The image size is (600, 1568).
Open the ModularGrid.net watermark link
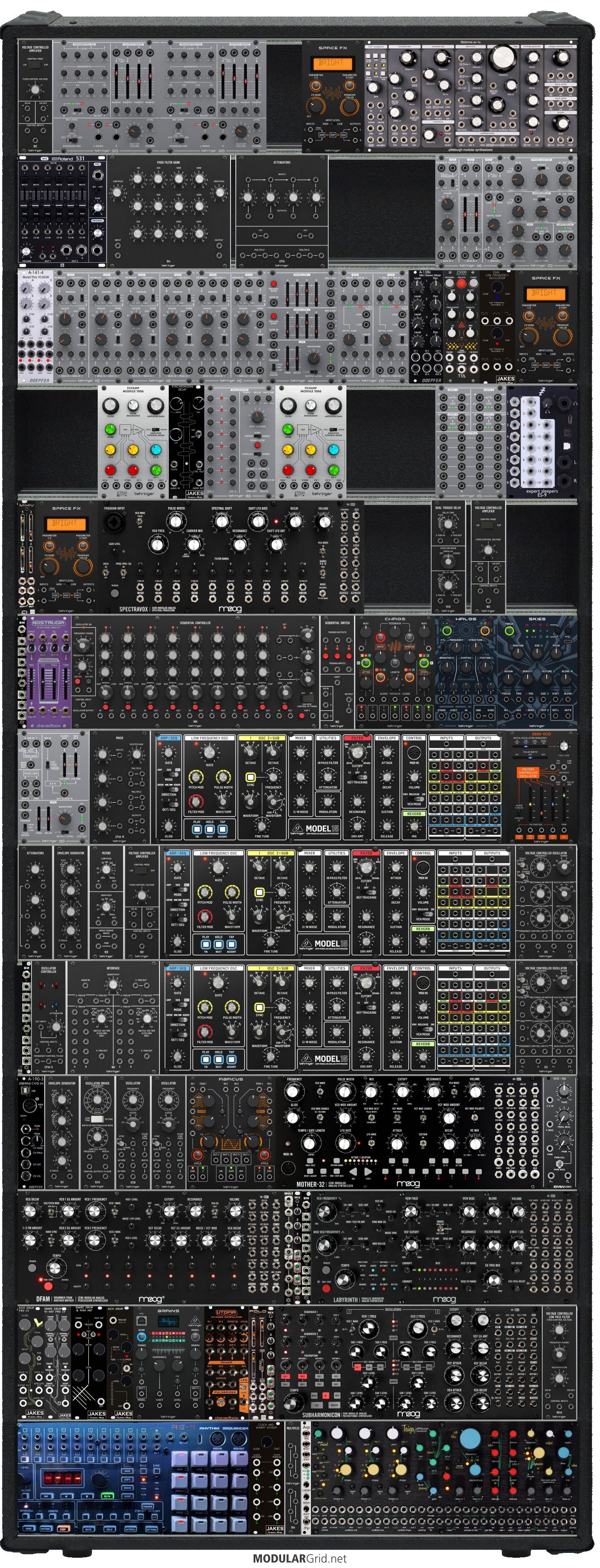(x=299, y=1558)
